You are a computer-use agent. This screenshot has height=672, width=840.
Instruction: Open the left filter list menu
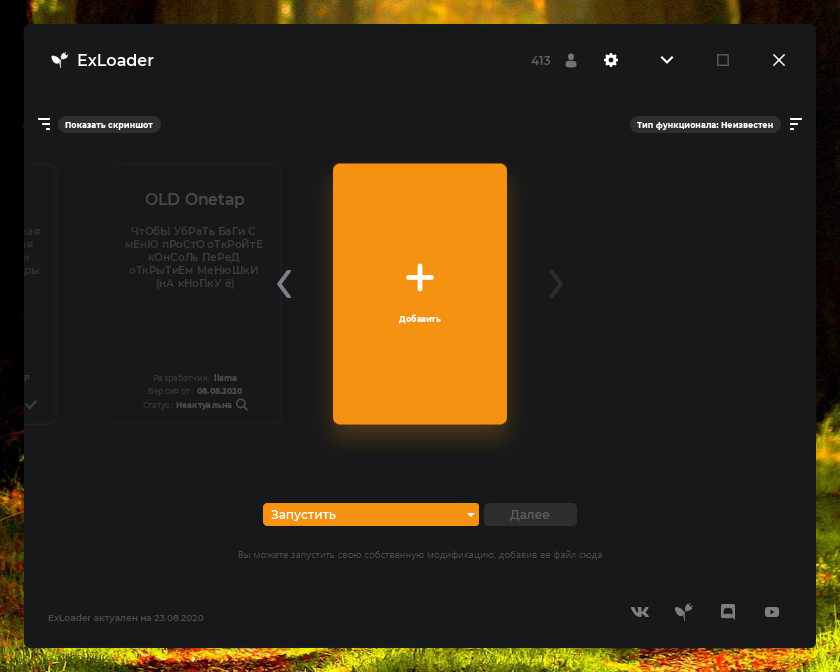click(x=44, y=124)
